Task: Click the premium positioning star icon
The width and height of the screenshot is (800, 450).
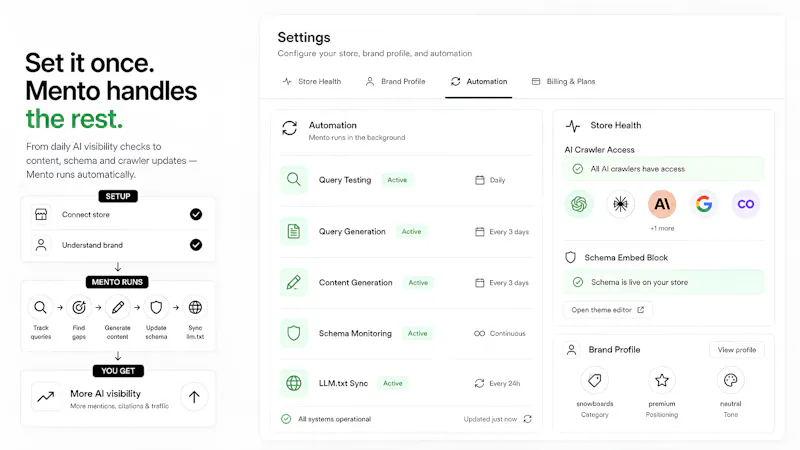Action: tap(662, 380)
